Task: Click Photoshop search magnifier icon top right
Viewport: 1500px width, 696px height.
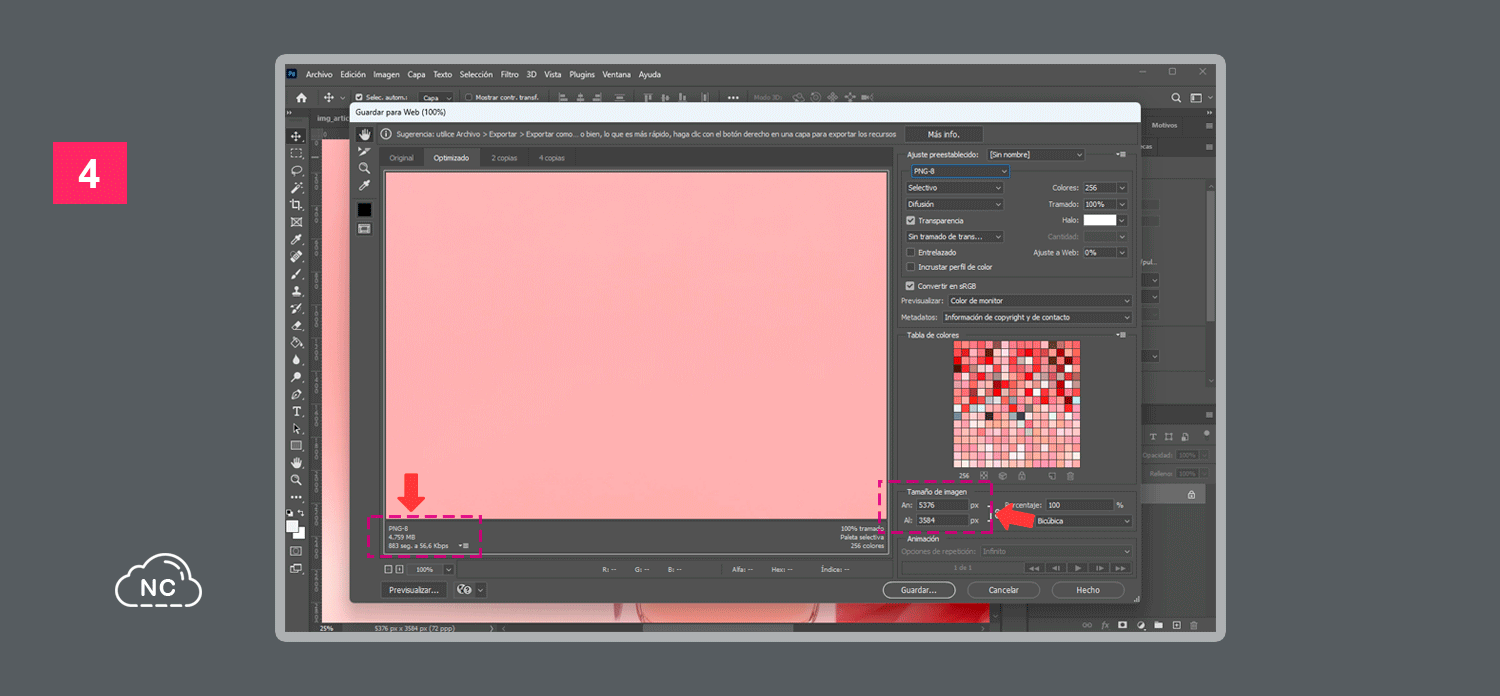Action: click(1177, 97)
